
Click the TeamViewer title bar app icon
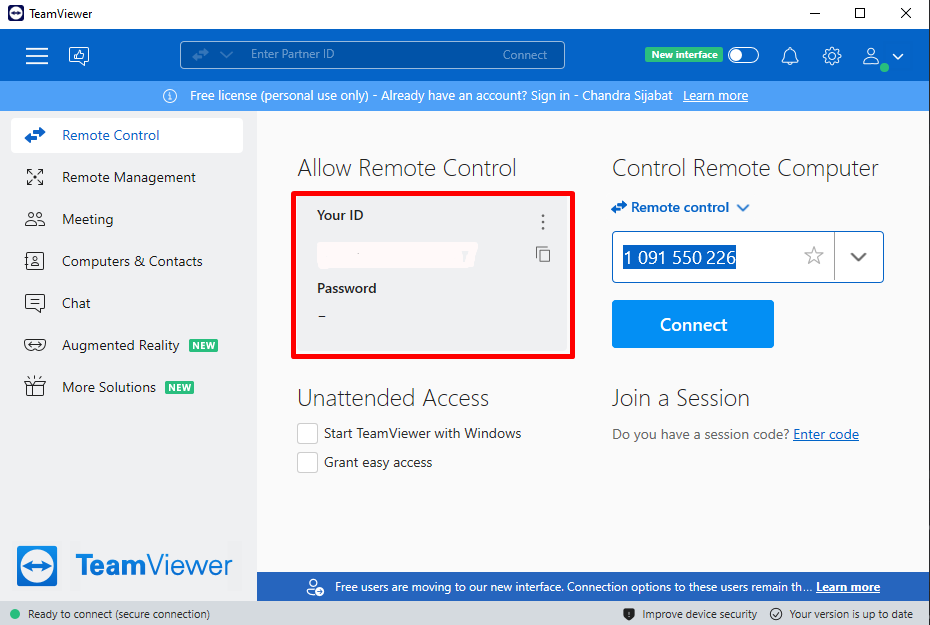(x=16, y=13)
